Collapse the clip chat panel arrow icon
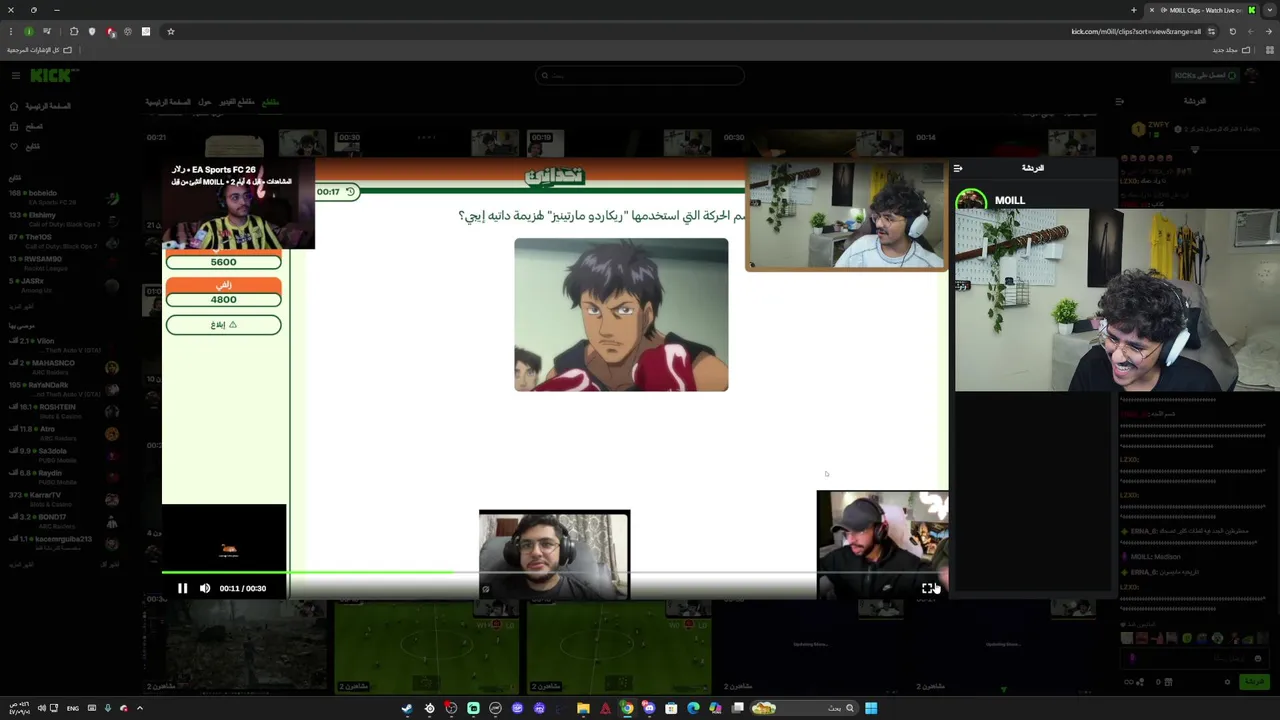 click(958, 168)
